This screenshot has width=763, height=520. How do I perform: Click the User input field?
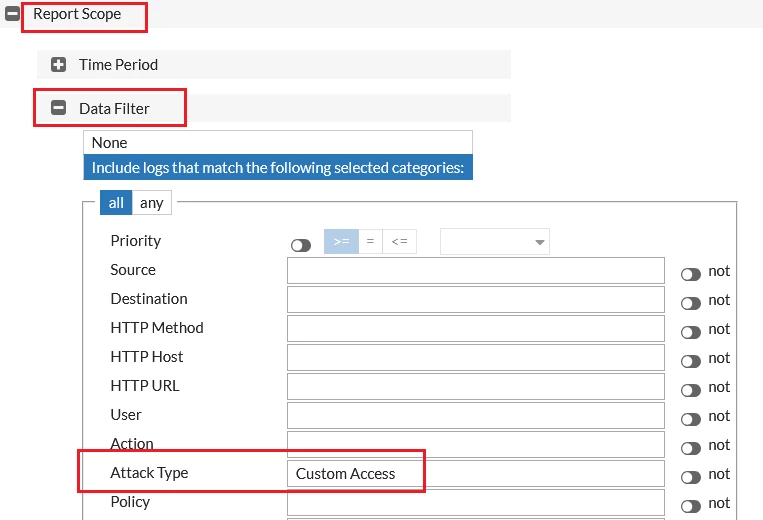coord(476,415)
